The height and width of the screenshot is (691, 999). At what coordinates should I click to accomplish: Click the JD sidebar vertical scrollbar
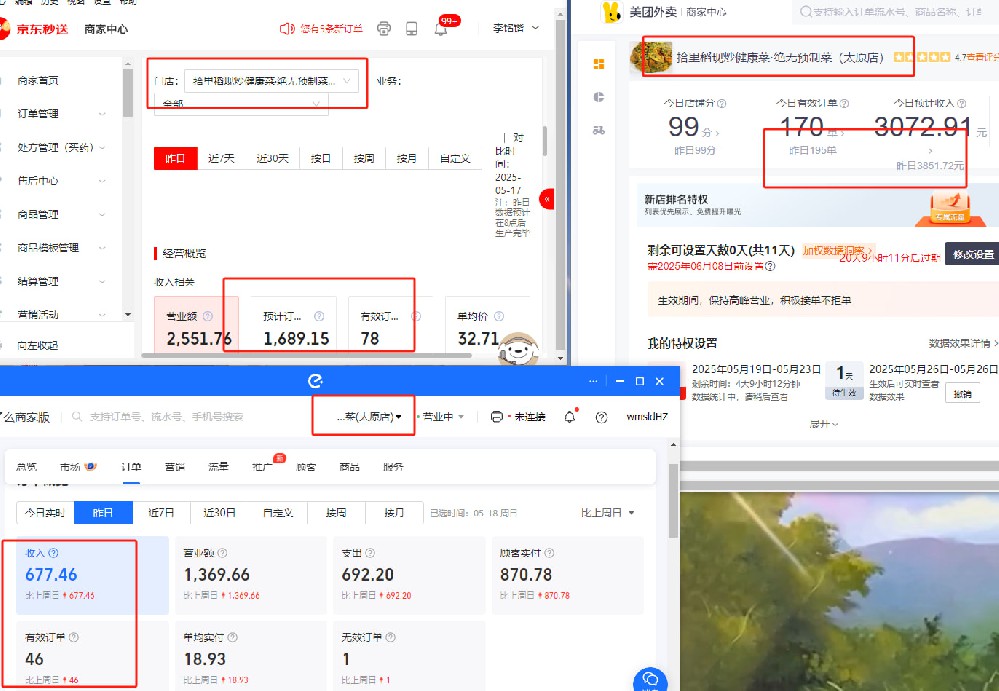pyautogui.click(x=128, y=92)
